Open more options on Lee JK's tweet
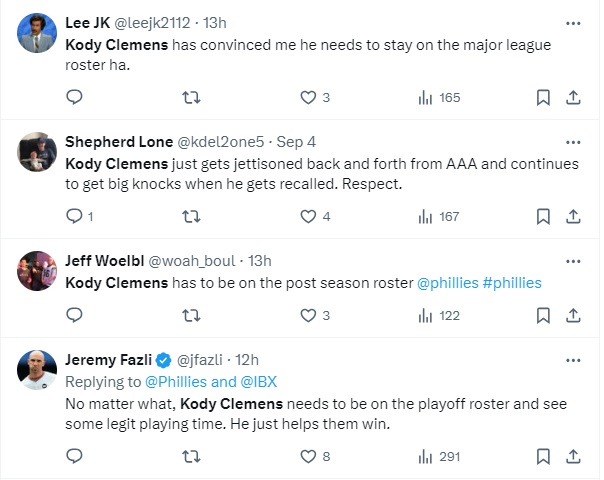Screen dimensions: 604x480 pos(573,22)
